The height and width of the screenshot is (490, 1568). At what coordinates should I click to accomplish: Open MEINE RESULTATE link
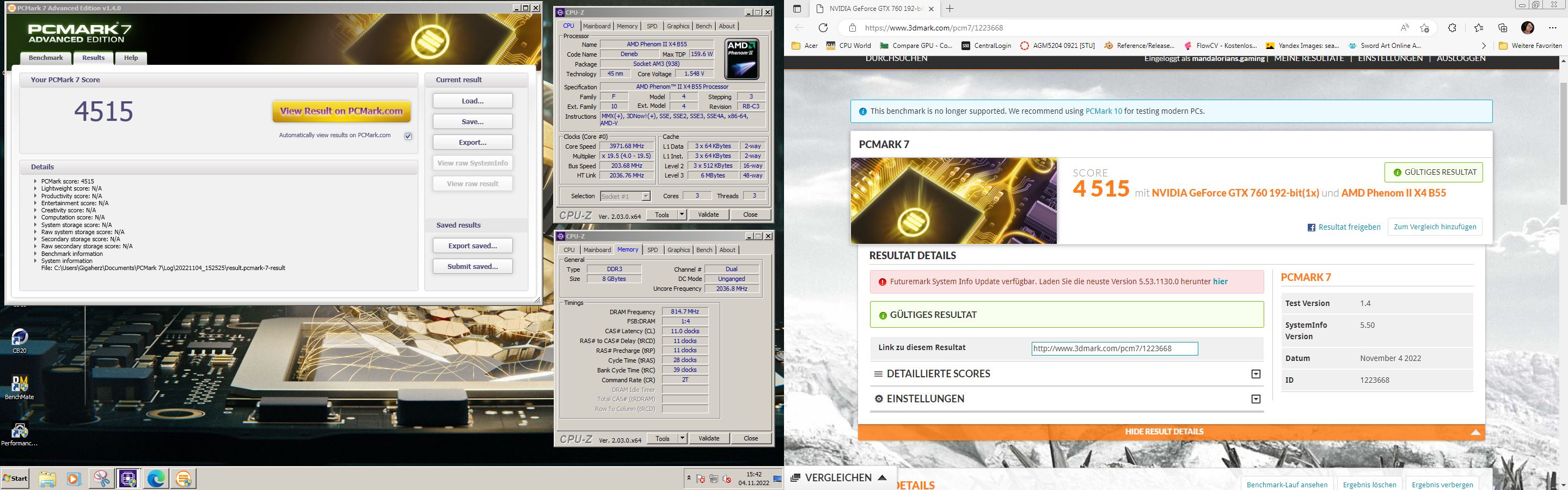(1309, 58)
